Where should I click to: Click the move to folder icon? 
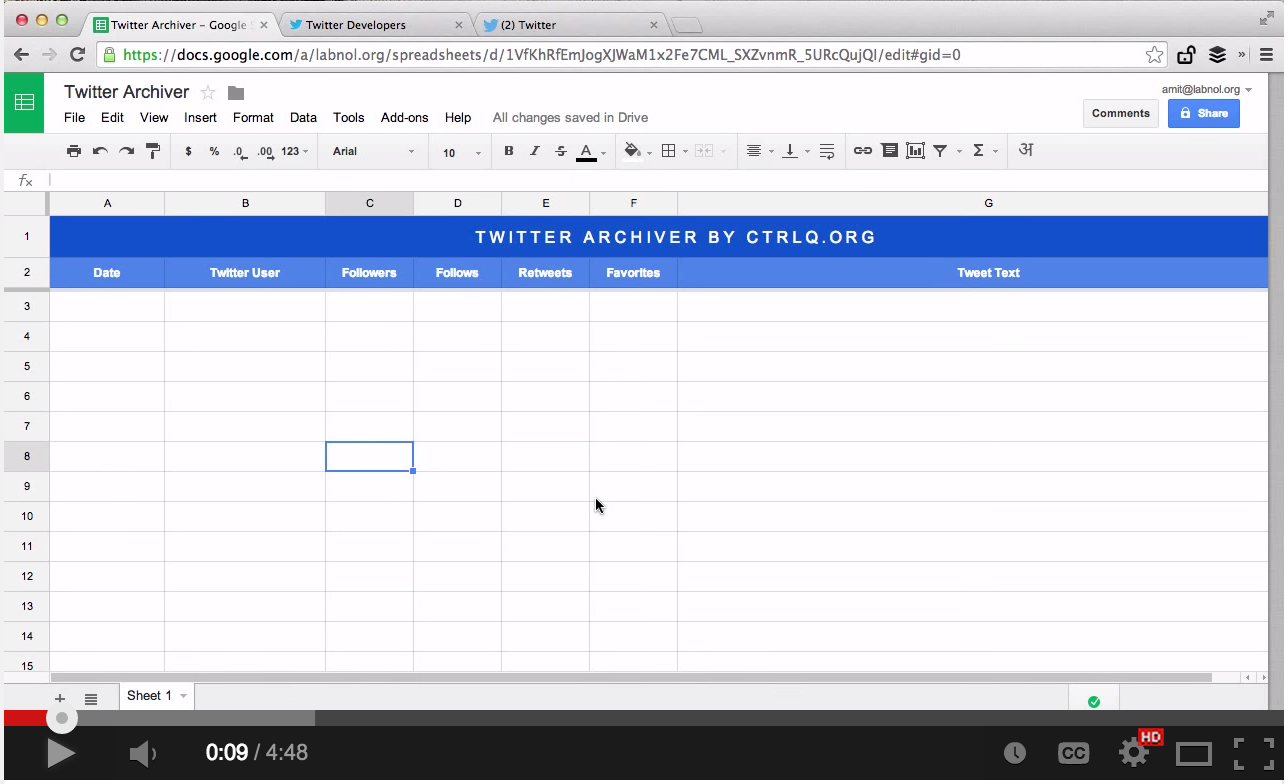tap(236, 93)
